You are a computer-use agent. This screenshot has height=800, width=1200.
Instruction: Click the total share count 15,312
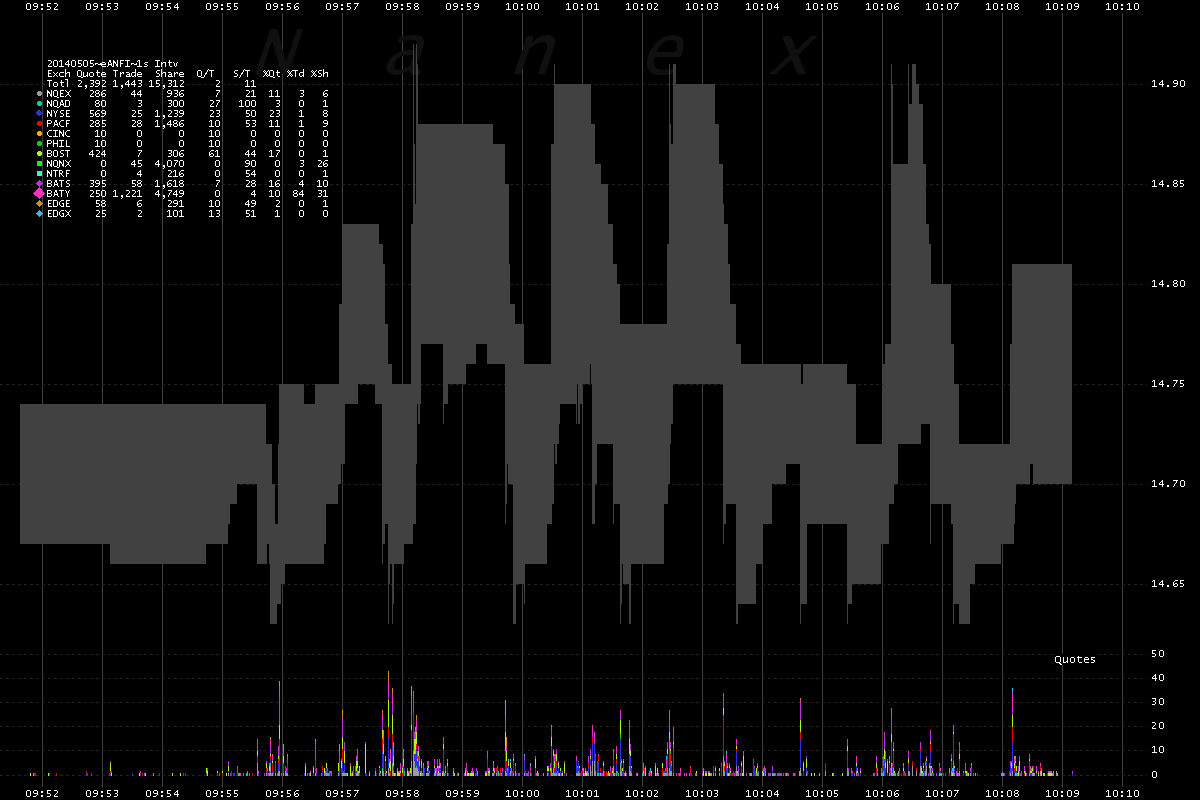tap(167, 83)
